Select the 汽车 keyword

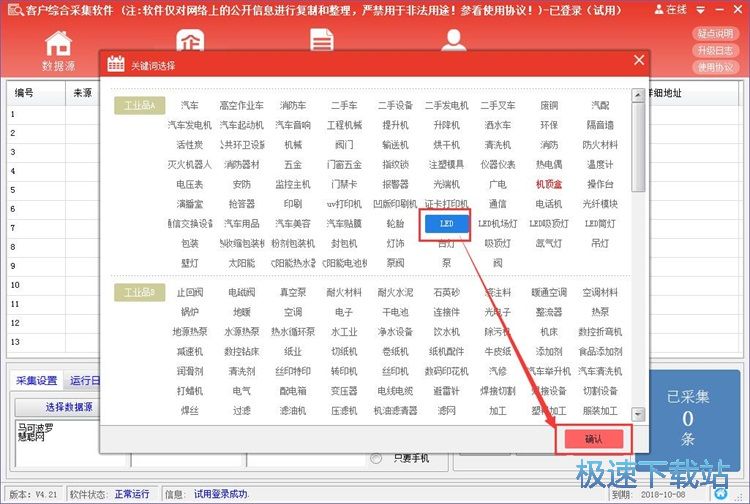pyautogui.click(x=190, y=105)
